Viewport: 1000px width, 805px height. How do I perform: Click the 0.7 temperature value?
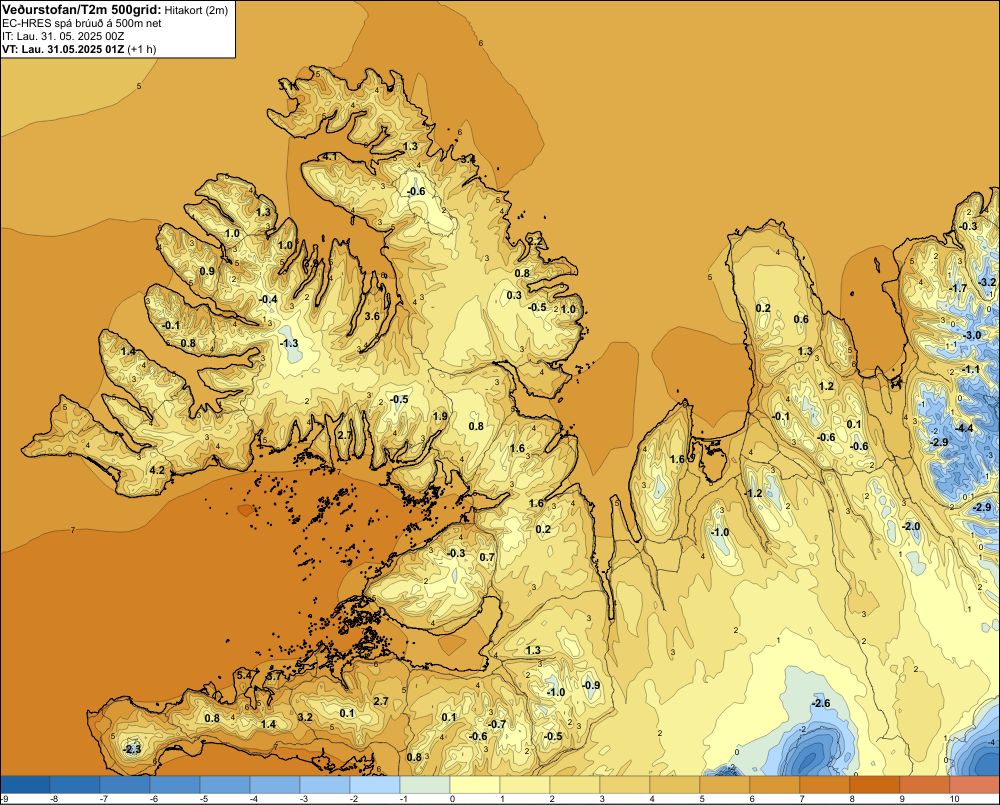click(x=487, y=557)
